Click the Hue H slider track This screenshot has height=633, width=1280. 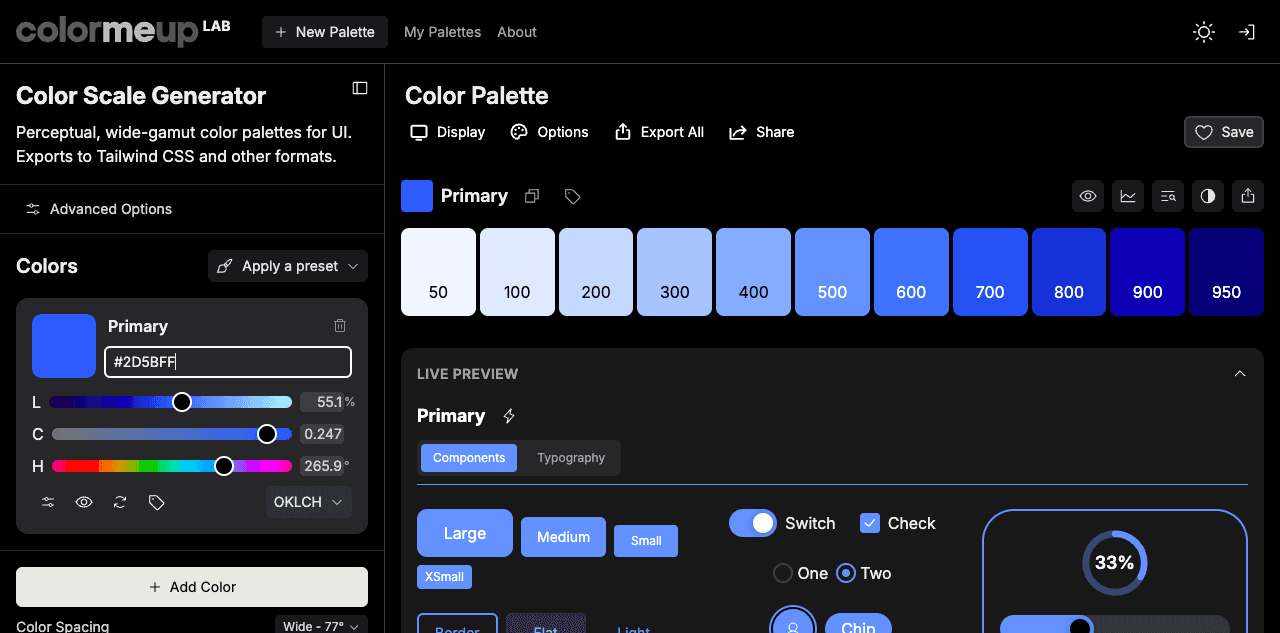coord(172,466)
